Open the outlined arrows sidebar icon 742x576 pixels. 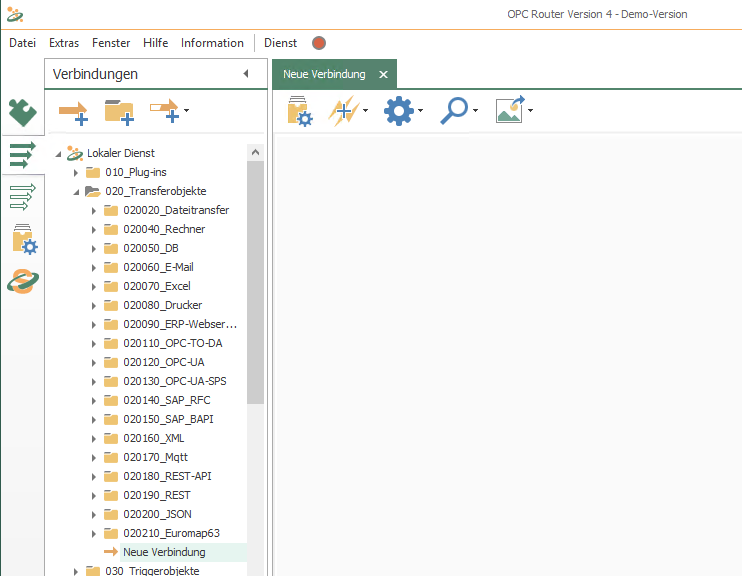coord(22,196)
